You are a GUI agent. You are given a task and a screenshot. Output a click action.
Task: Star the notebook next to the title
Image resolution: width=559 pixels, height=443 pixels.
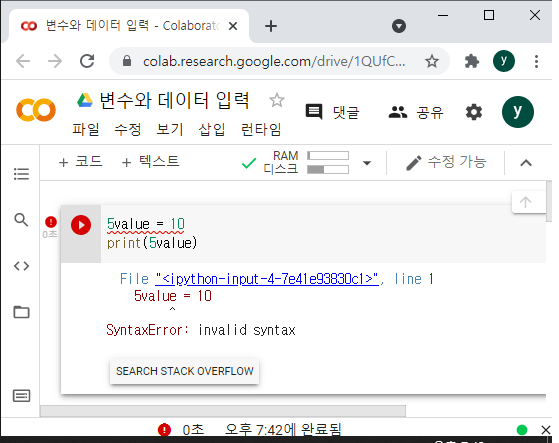click(x=277, y=100)
